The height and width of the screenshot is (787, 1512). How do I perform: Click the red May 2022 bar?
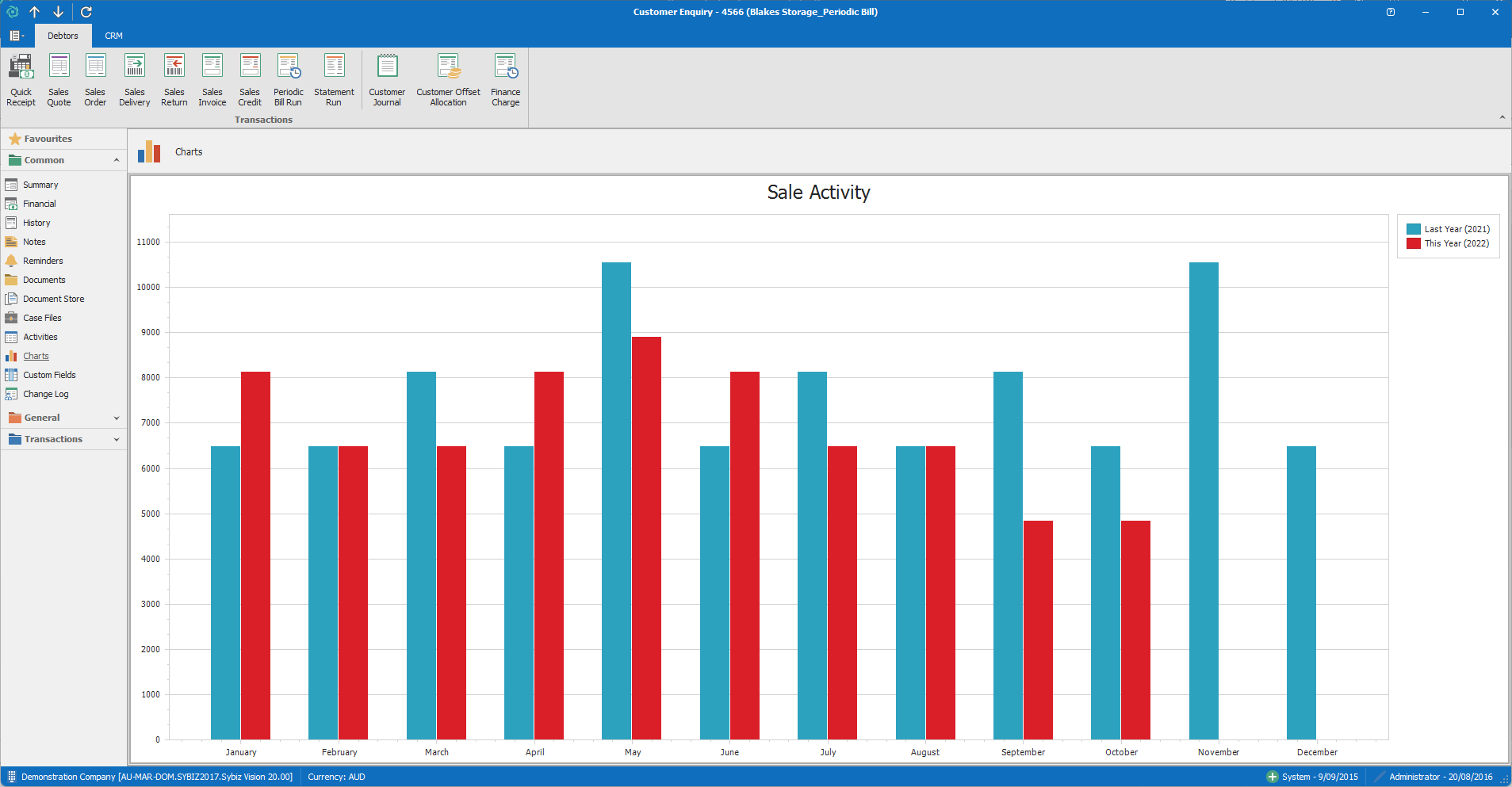[x=646, y=537]
